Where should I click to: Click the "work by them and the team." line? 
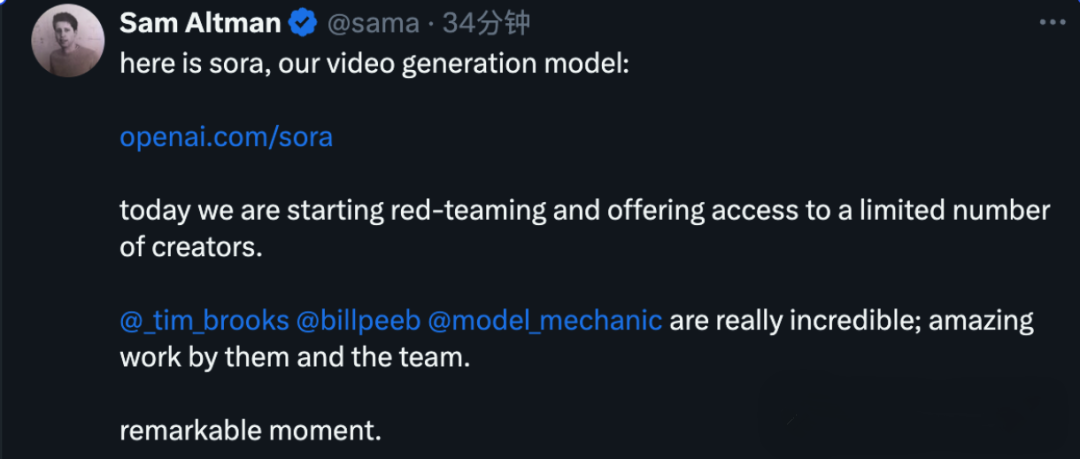(x=295, y=358)
